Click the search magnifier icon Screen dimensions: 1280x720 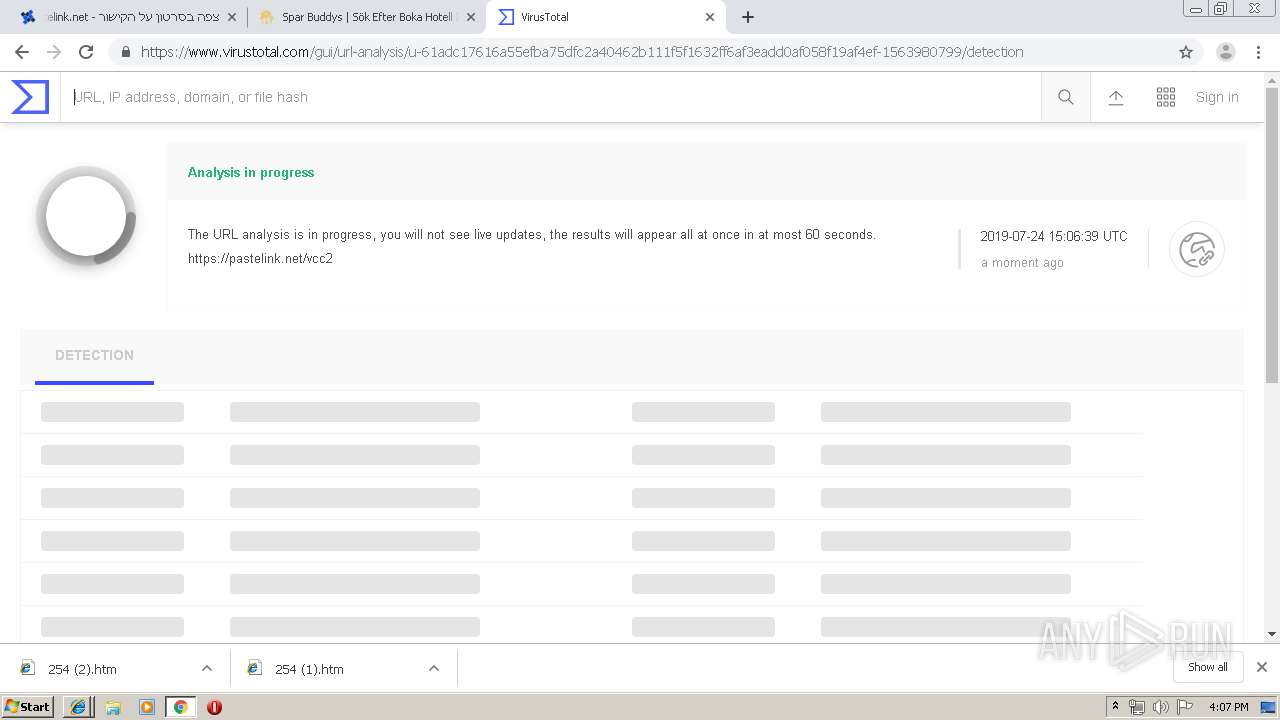pos(1066,97)
